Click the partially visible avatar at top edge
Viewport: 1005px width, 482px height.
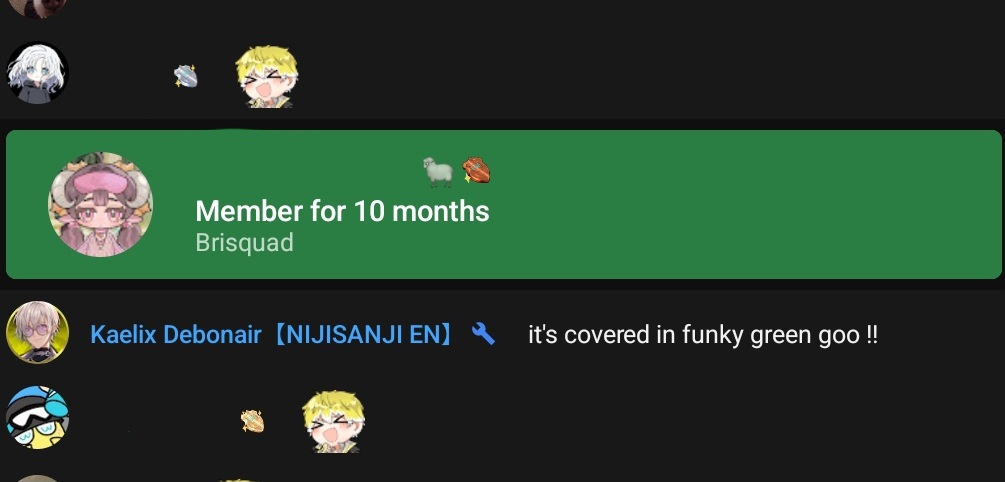[x=37, y=8]
